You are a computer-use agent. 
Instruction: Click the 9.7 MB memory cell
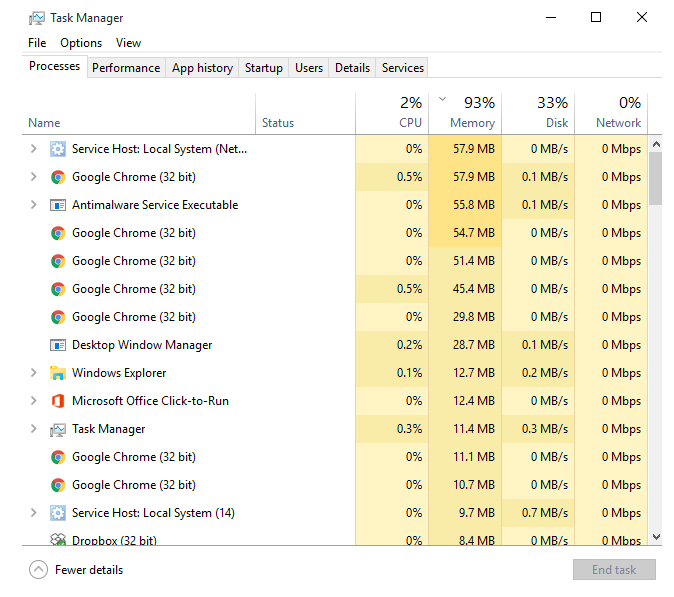(x=465, y=513)
